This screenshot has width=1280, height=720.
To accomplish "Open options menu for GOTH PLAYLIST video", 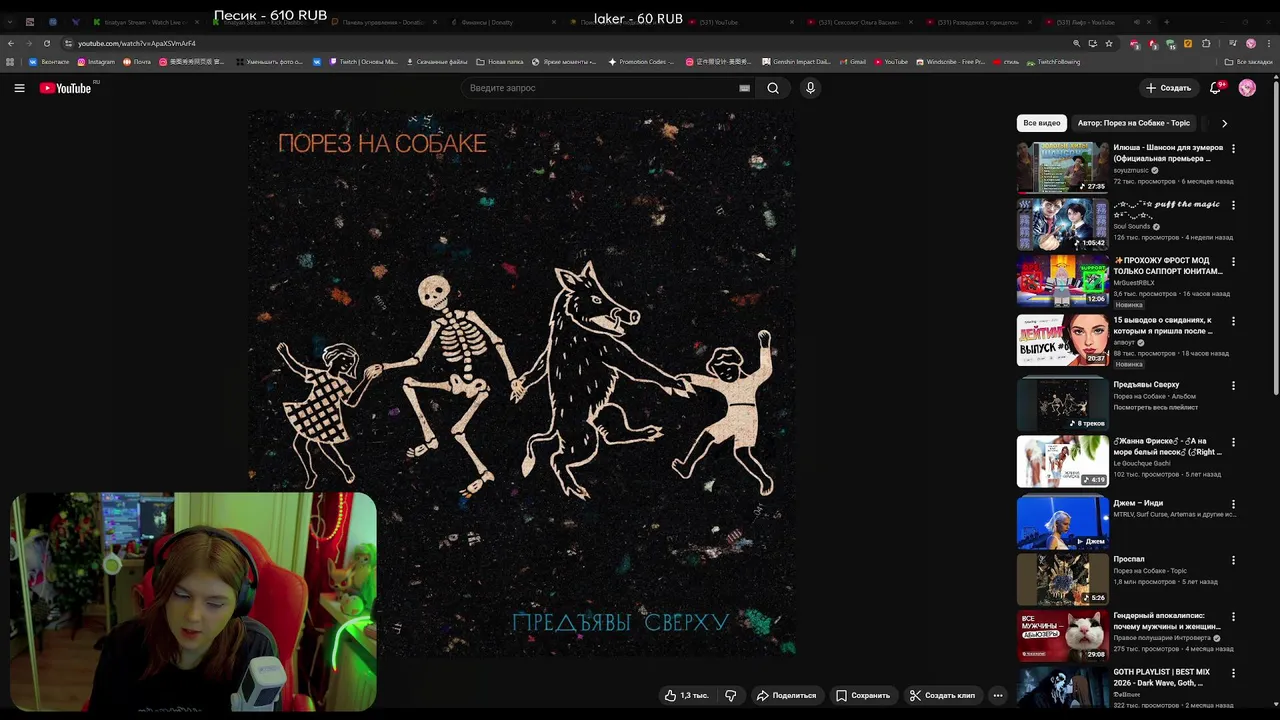I will click(1233, 673).
